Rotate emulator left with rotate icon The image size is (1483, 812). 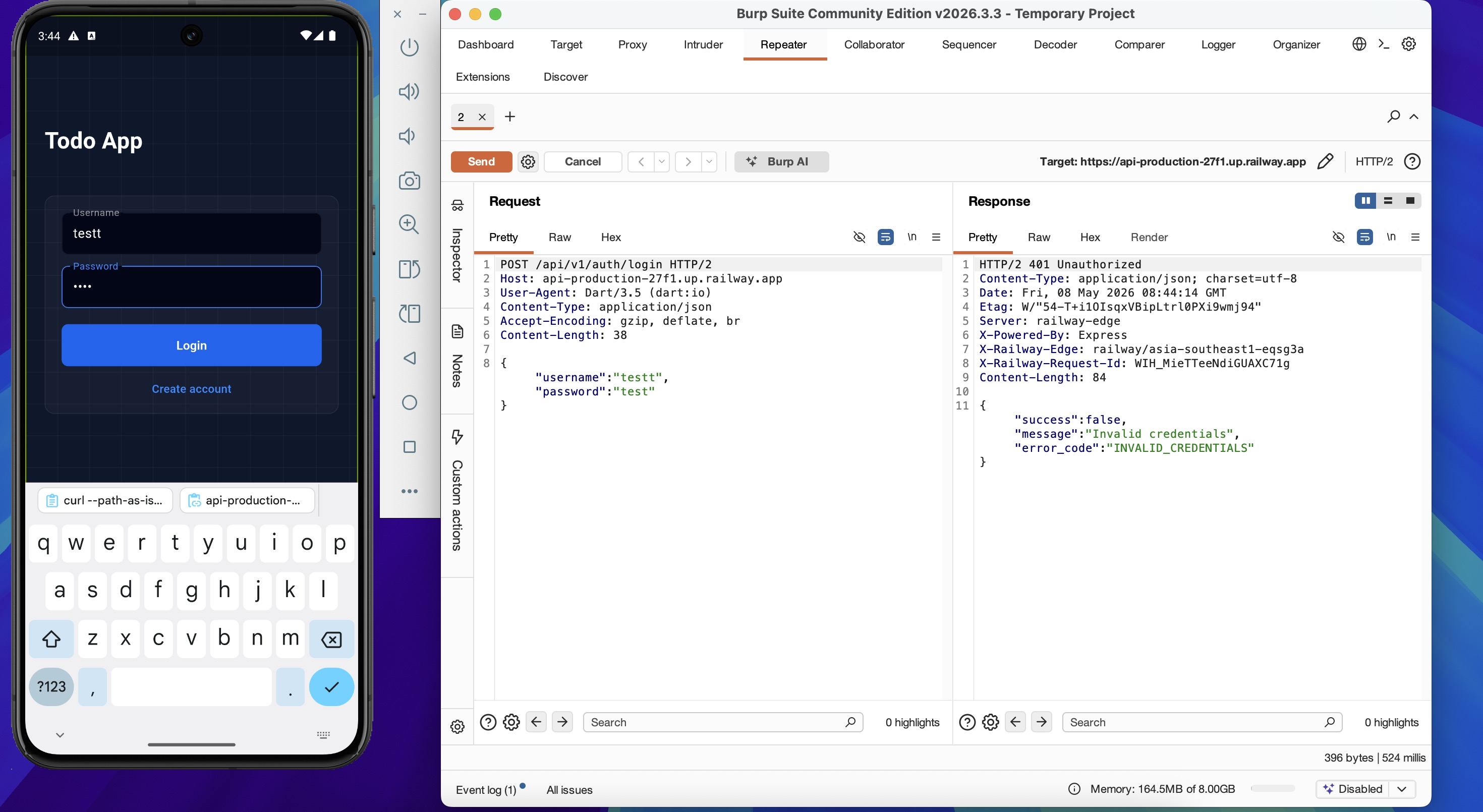tap(409, 314)
